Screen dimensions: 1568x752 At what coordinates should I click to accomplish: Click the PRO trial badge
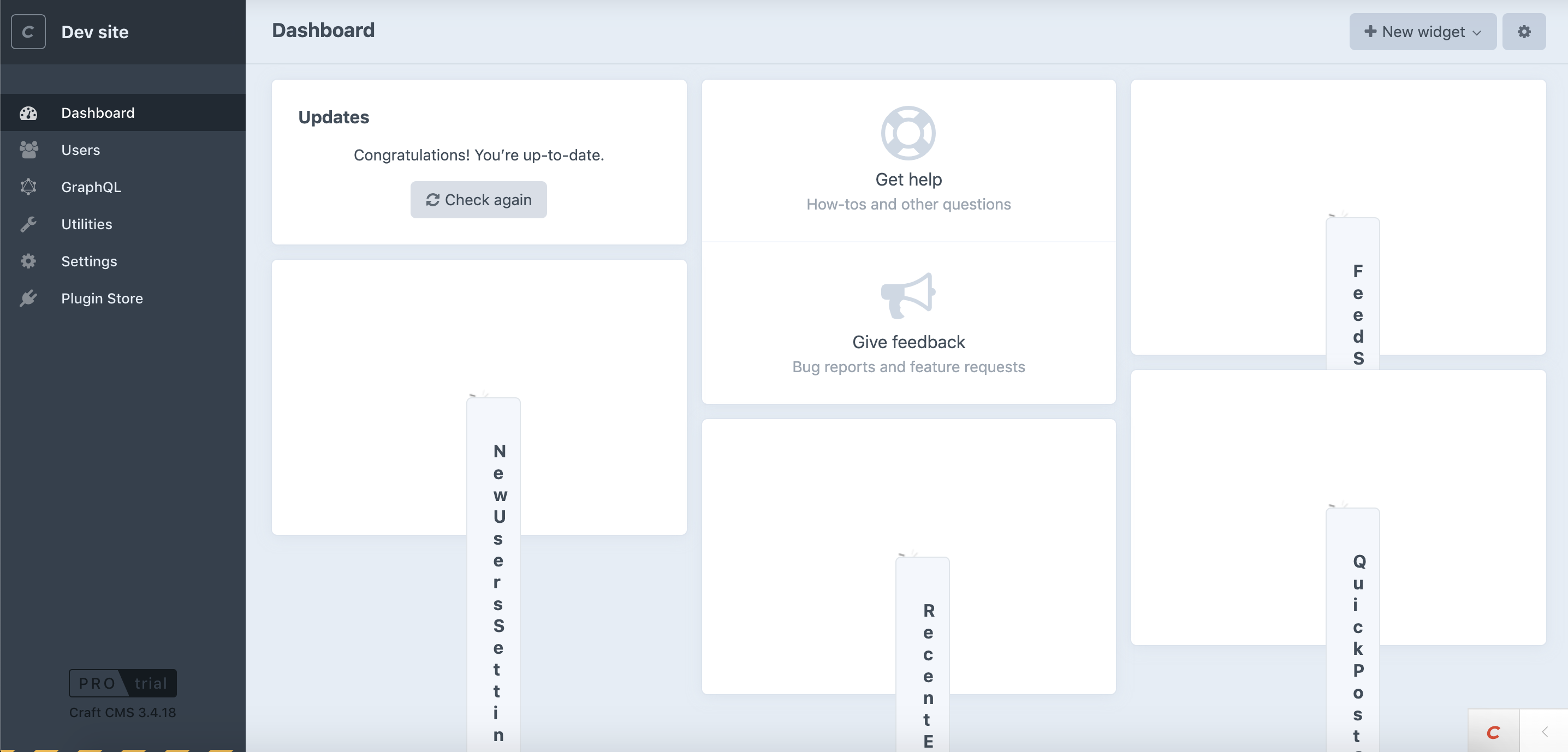(122, 683)
